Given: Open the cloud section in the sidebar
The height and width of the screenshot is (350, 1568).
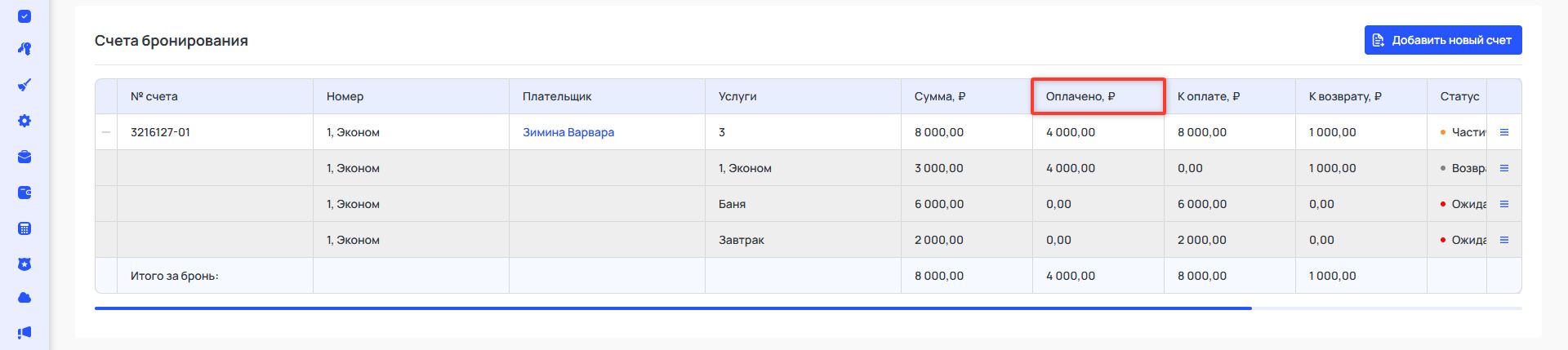Looking at the screenshot, I should click(24, 298).
